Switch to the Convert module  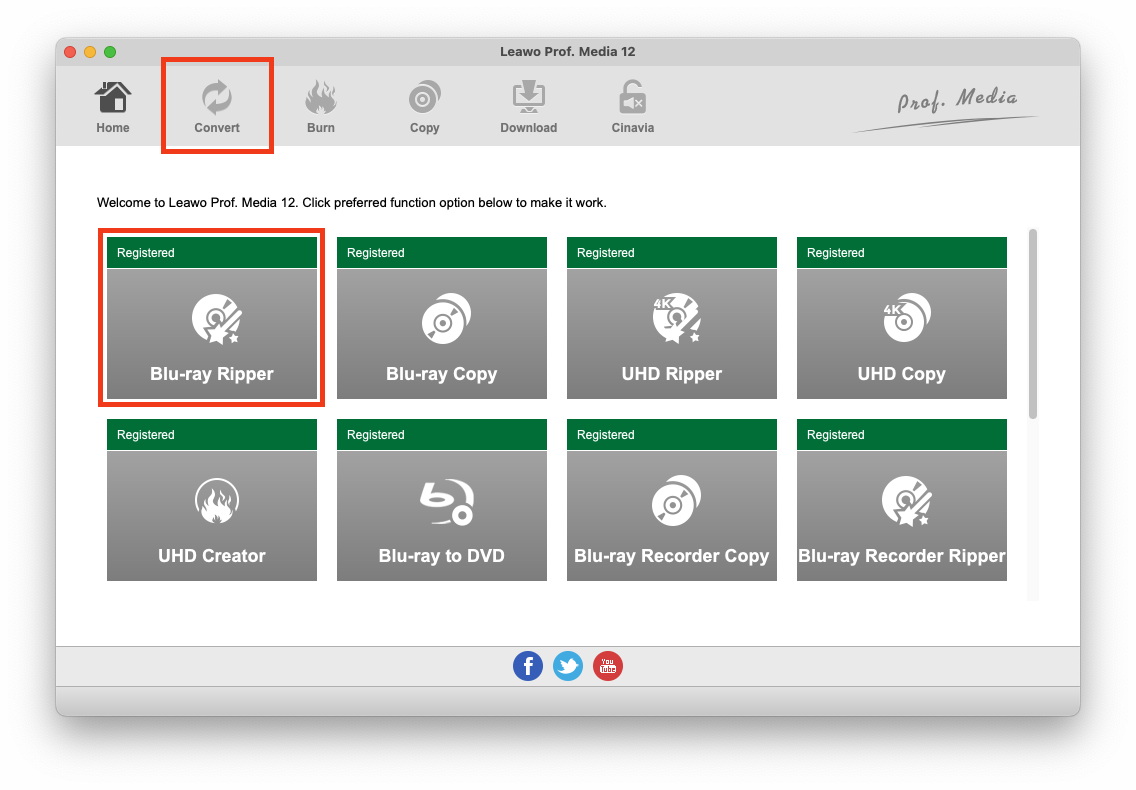pyautogui.click(x=217, y=107)
